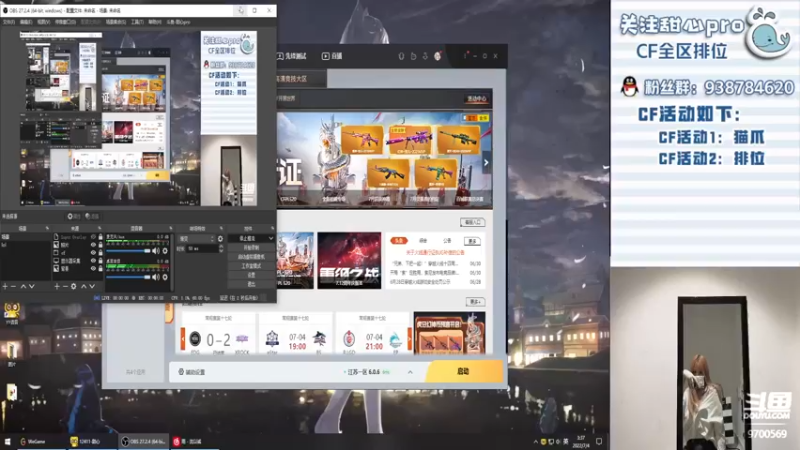Click the first launcher header icon
Screen dimensions: 800x450
coord(402,56)
